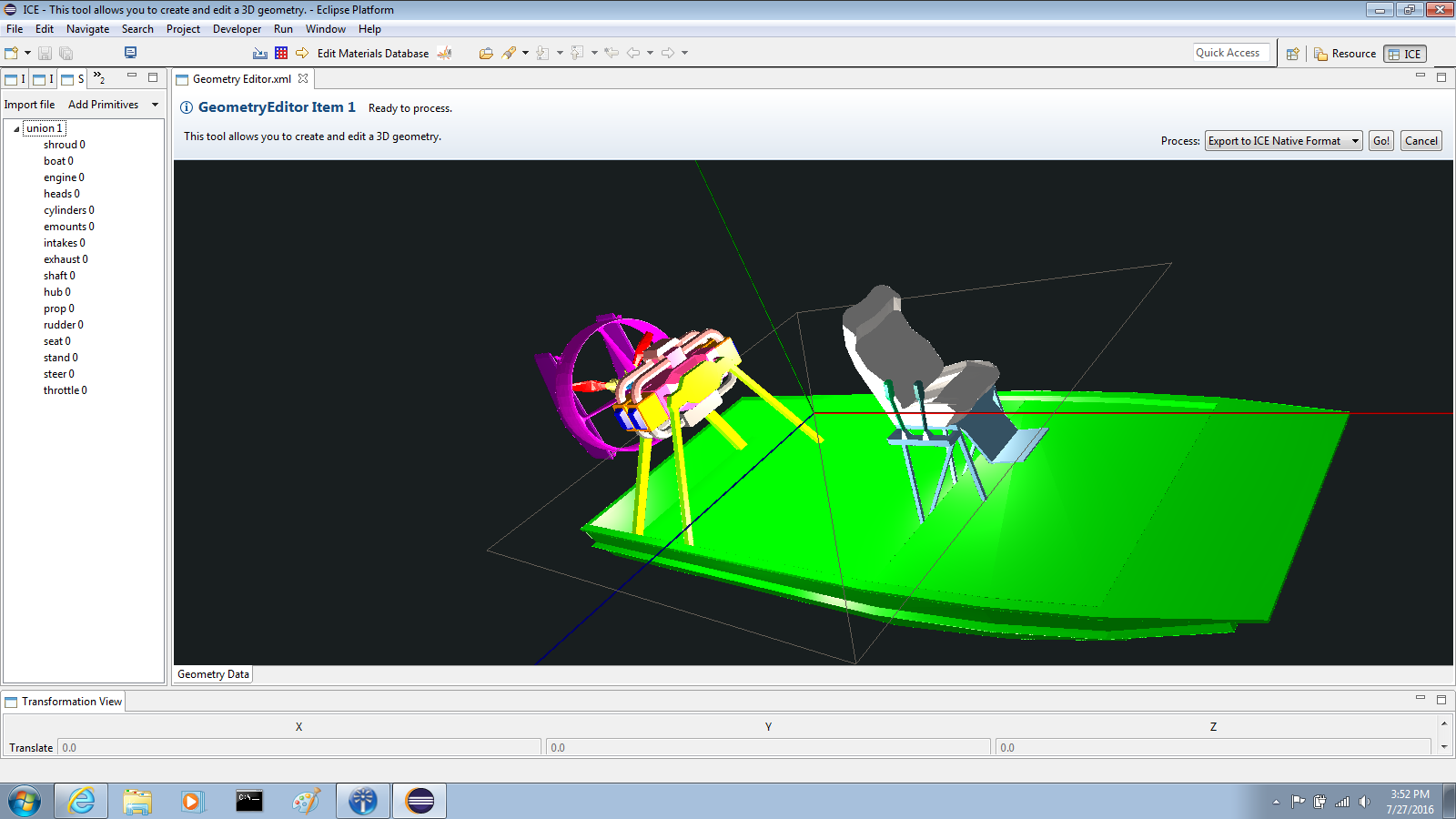
Task: Click the Translate Z input field
Action: (x=1213, y=747)
